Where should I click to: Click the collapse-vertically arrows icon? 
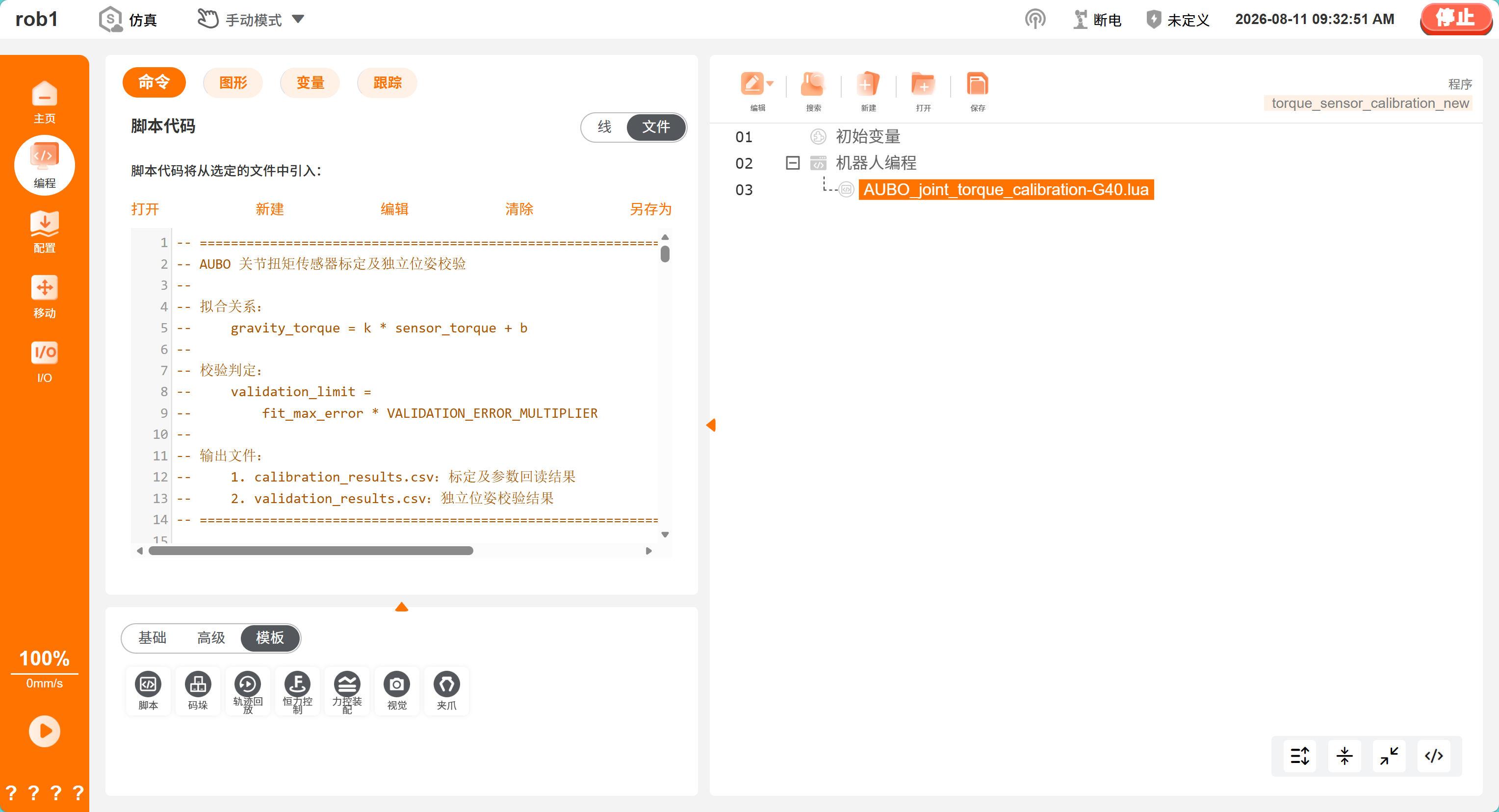click(1344, 756)
